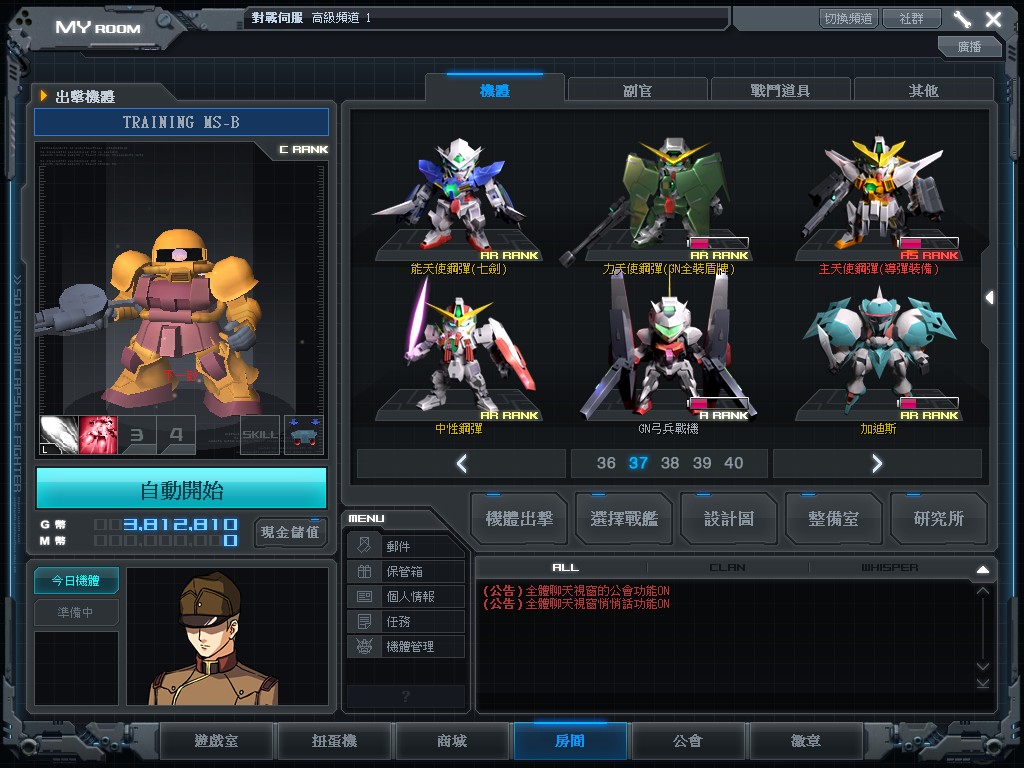The height and width of the screenshot is (768, 1024).
Task: Switch to the 其他 tab
Action: pos(923,90)
